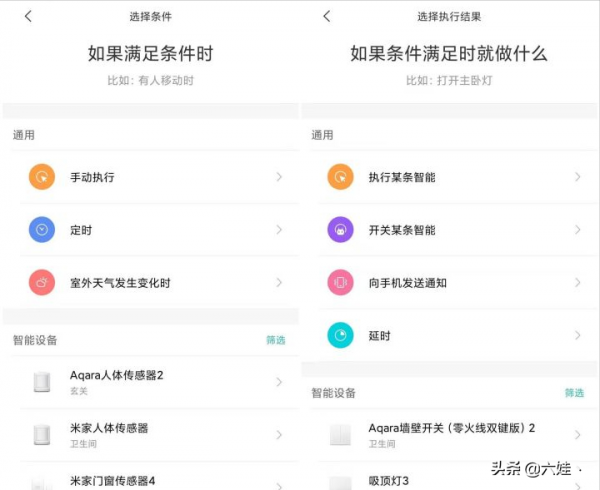Tap the orange 手动执行 icon
Screen dimensions: 600x490
[x=42, y=177]
